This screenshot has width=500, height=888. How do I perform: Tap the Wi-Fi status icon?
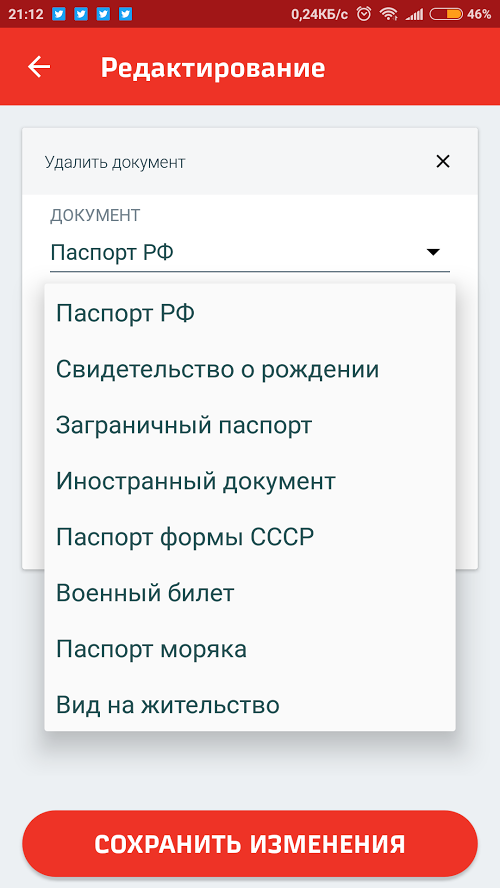(388, 14)
